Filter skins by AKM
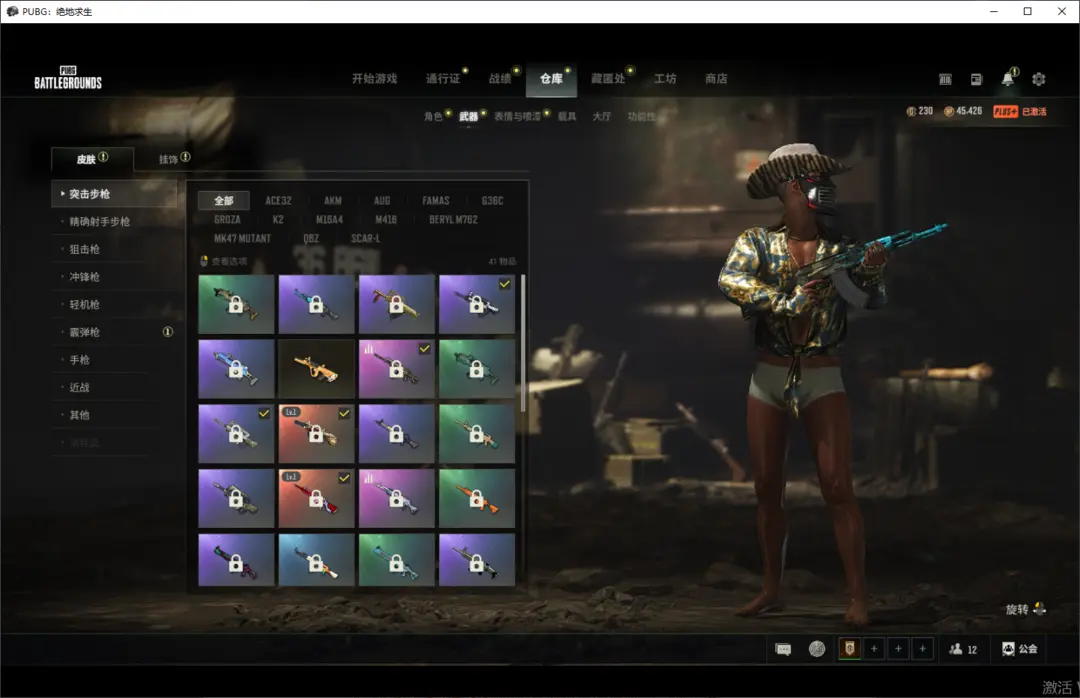 click(333, 201)
